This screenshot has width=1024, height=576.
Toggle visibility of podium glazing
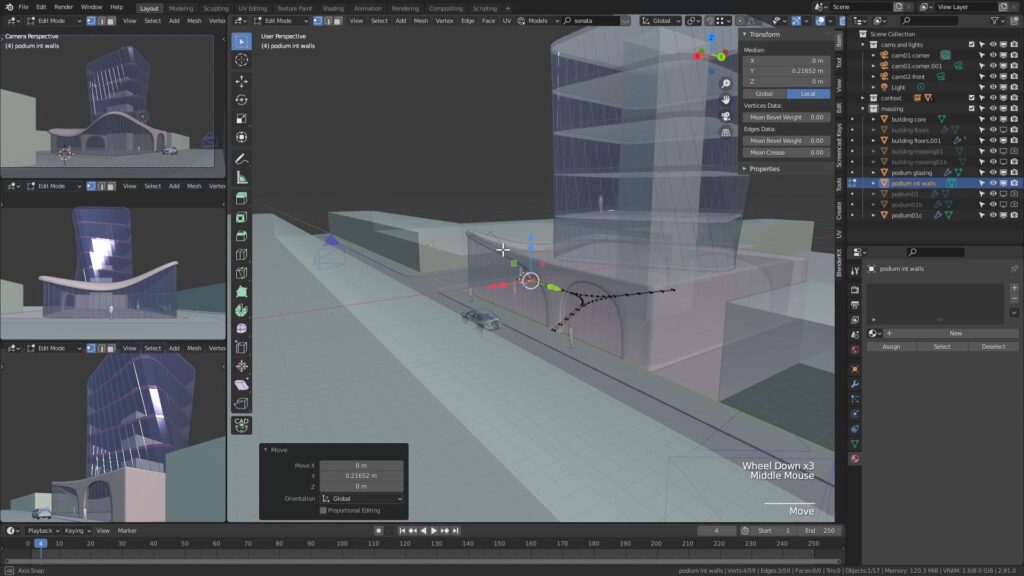click(x=993, y=172)
